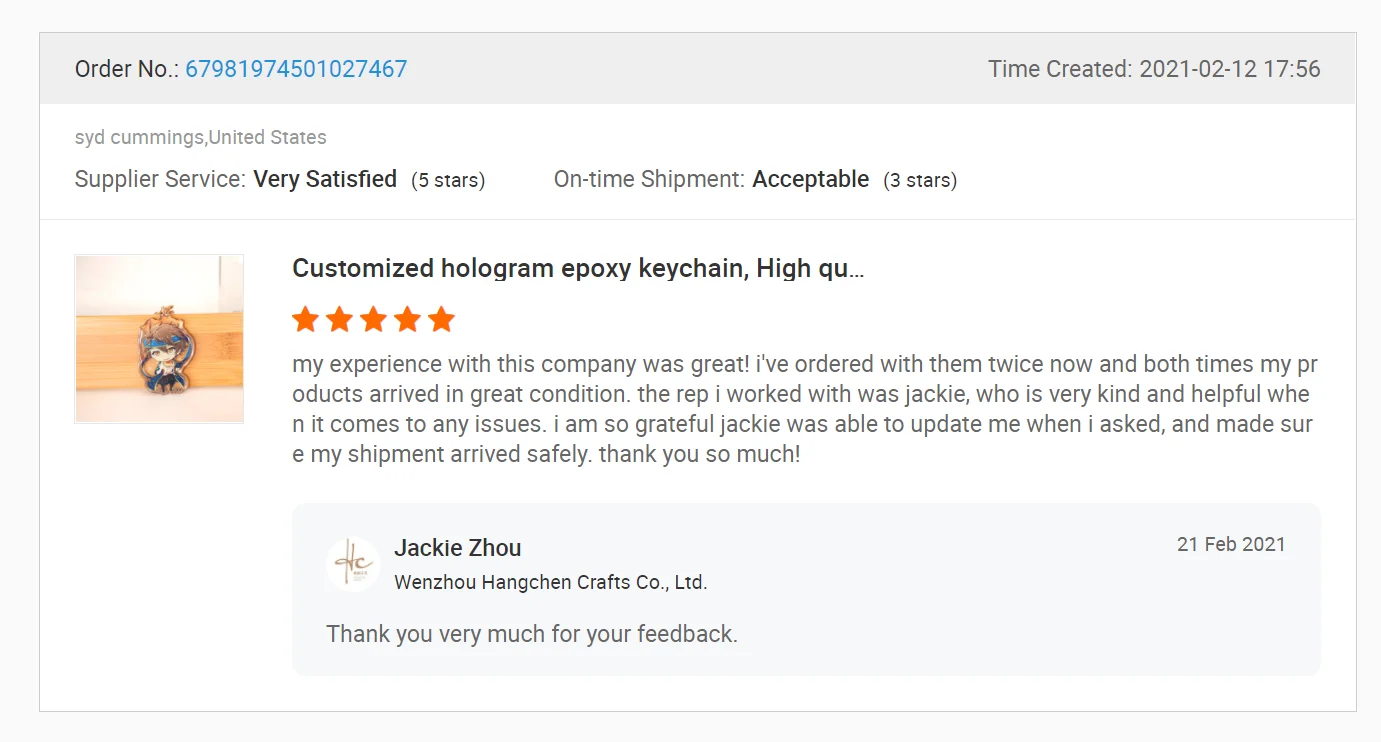
Task: Click the fourth orange rating star
Action: tap(408, 320)
